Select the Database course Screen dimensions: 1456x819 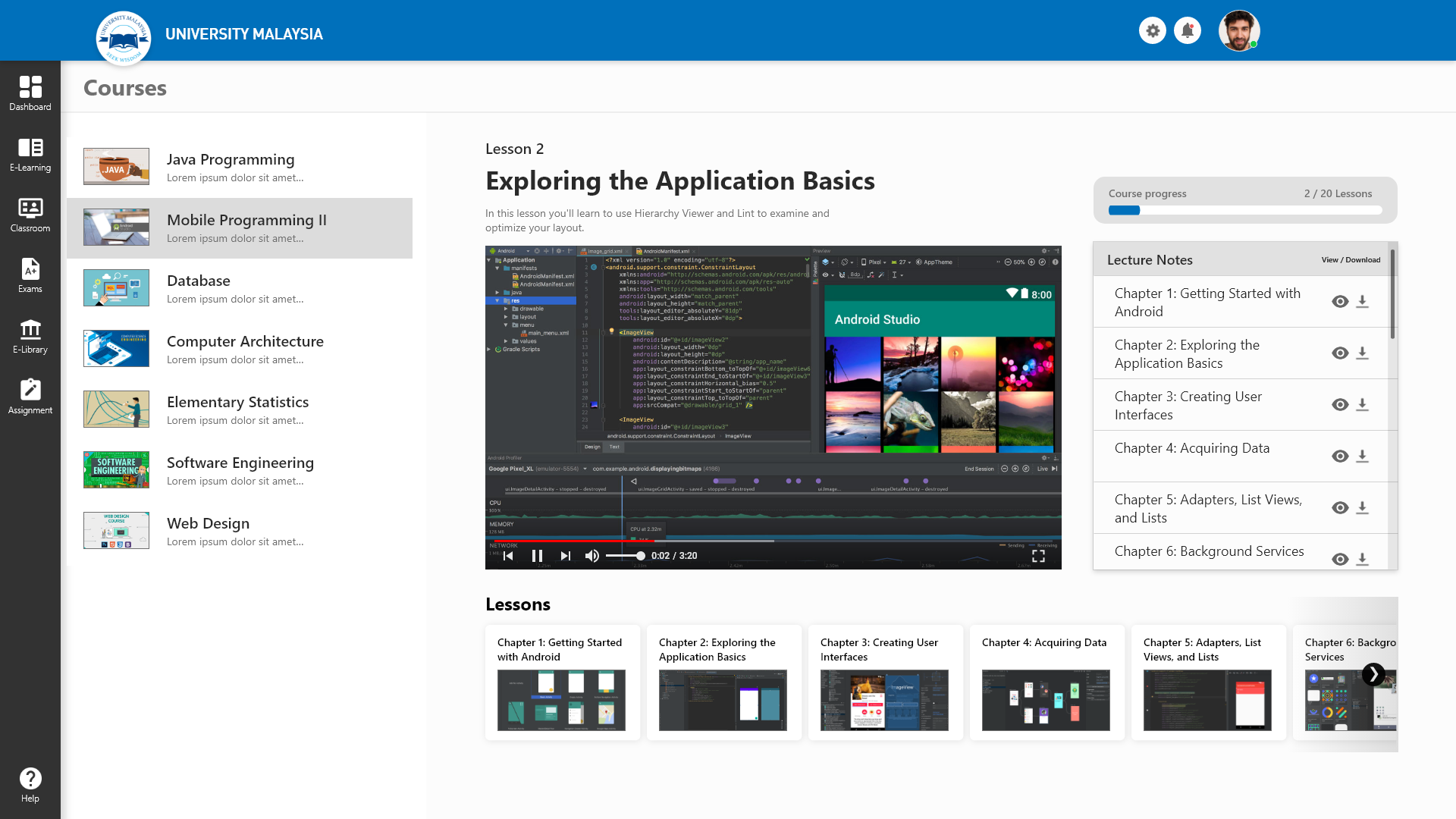(240, 289)
